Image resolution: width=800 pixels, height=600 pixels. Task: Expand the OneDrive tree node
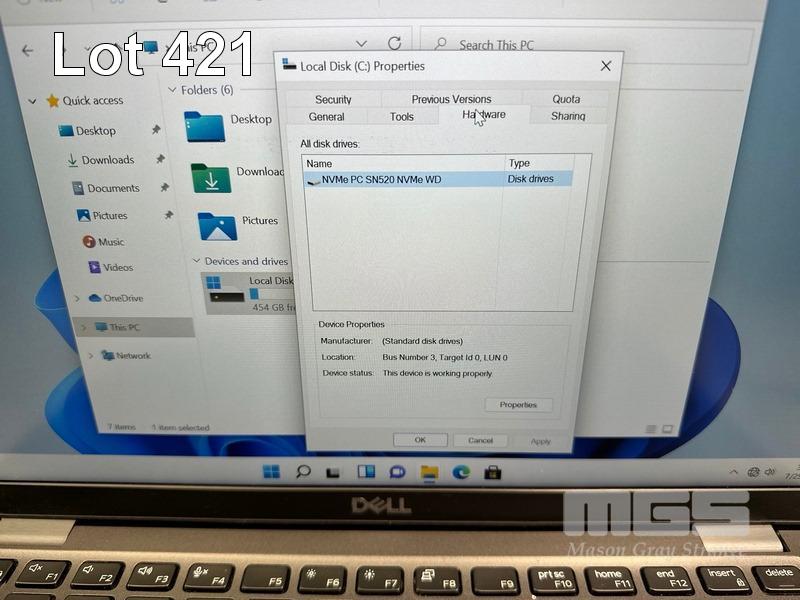tap(77, 298)
